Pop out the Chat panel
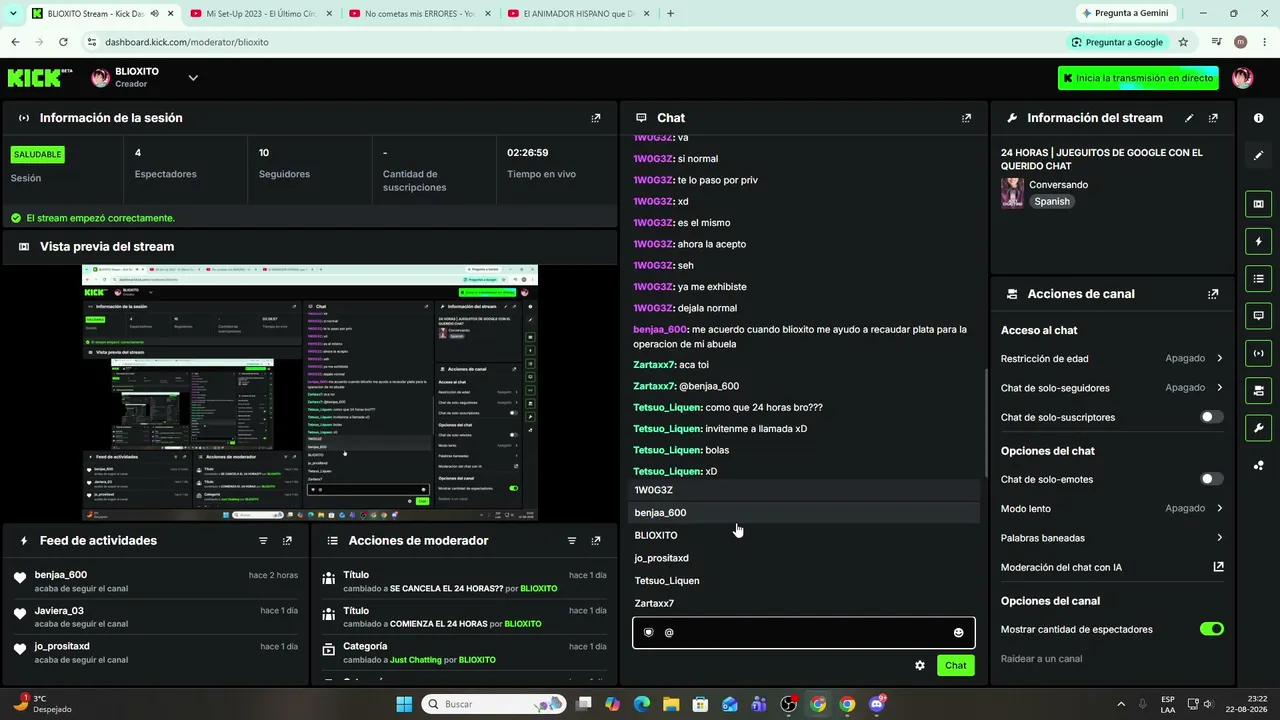This screenshot has height=720, width=1280. tap(966, 118)
